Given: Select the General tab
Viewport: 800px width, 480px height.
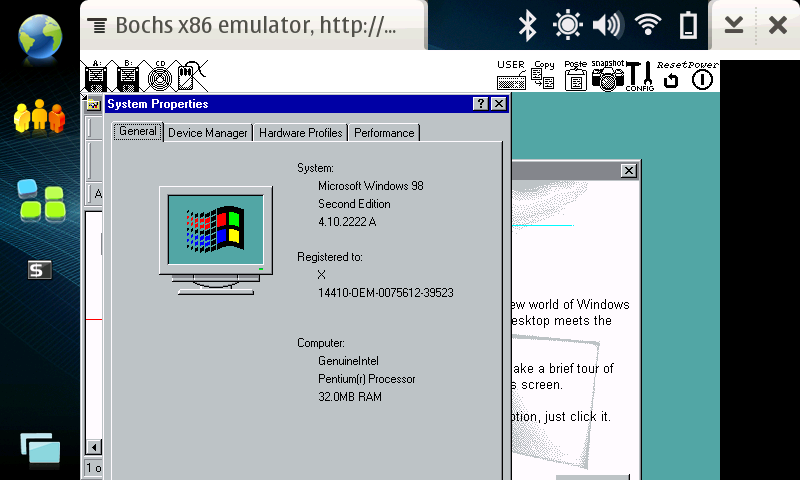Looking at the screenshot, I should [x=138, y=131].
